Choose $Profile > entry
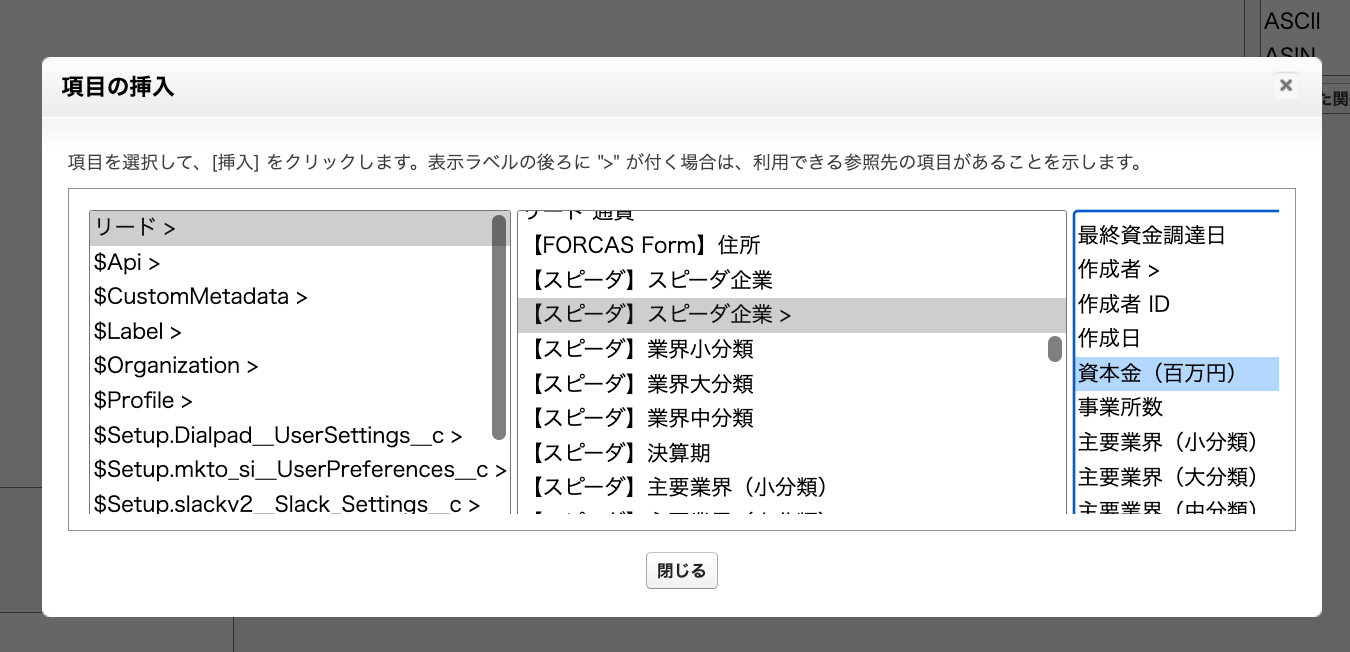 tap(143, 400)
